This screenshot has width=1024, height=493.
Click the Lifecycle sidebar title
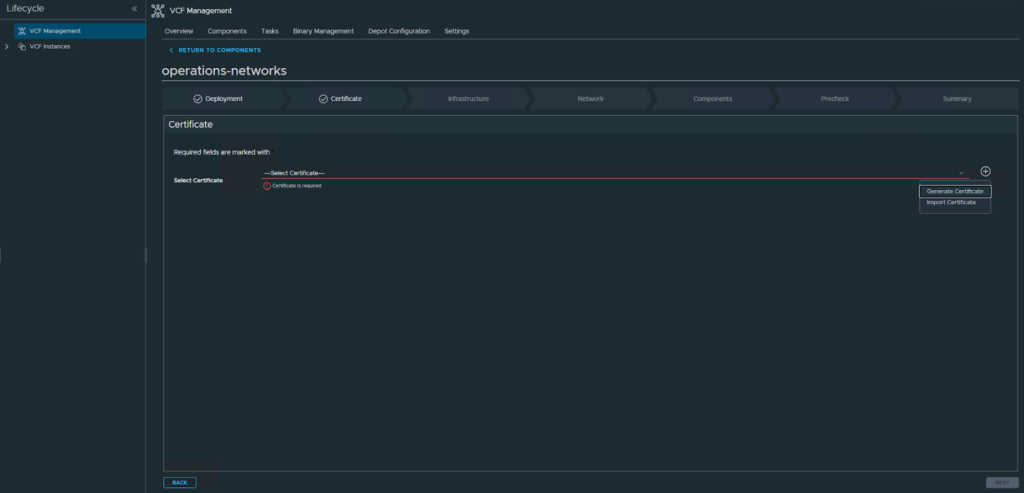point(25,8)
